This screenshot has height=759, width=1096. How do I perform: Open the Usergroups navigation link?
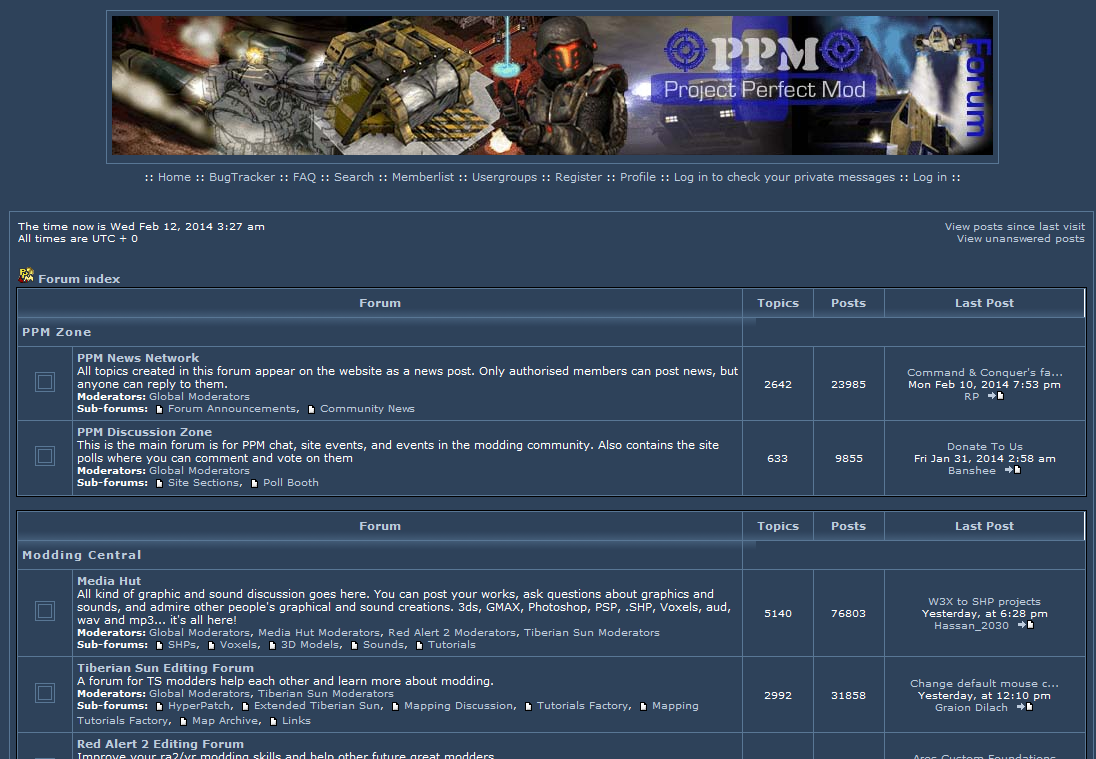[x=505, y=178]
